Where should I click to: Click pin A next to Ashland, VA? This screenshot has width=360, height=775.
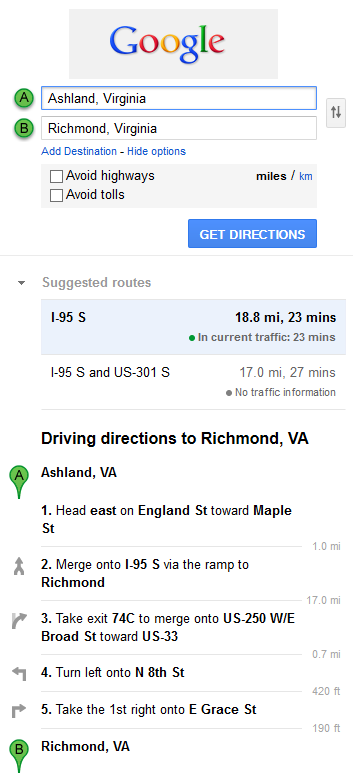coord(19,482)
